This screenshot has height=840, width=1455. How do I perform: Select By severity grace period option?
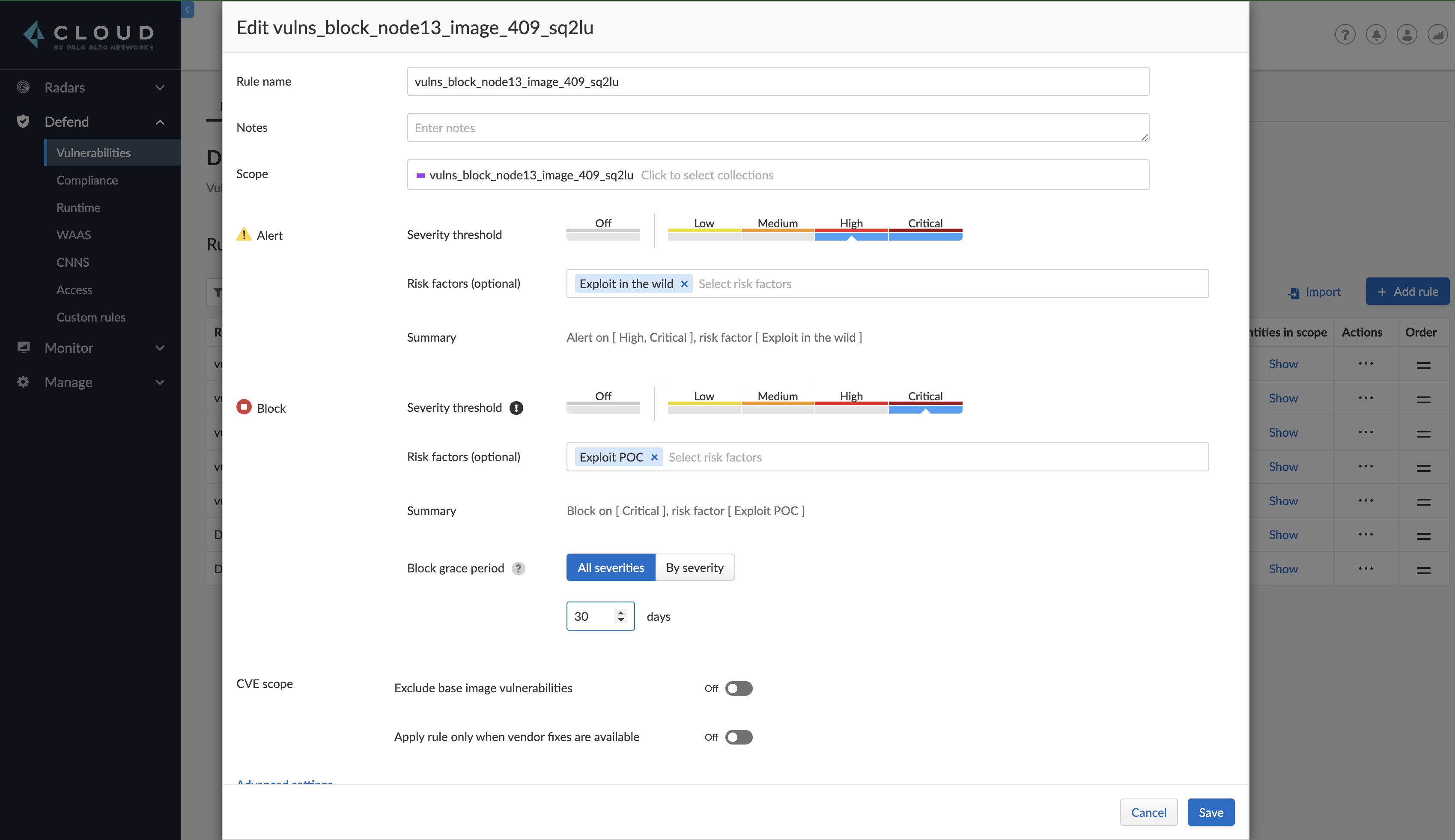point(695,568)
